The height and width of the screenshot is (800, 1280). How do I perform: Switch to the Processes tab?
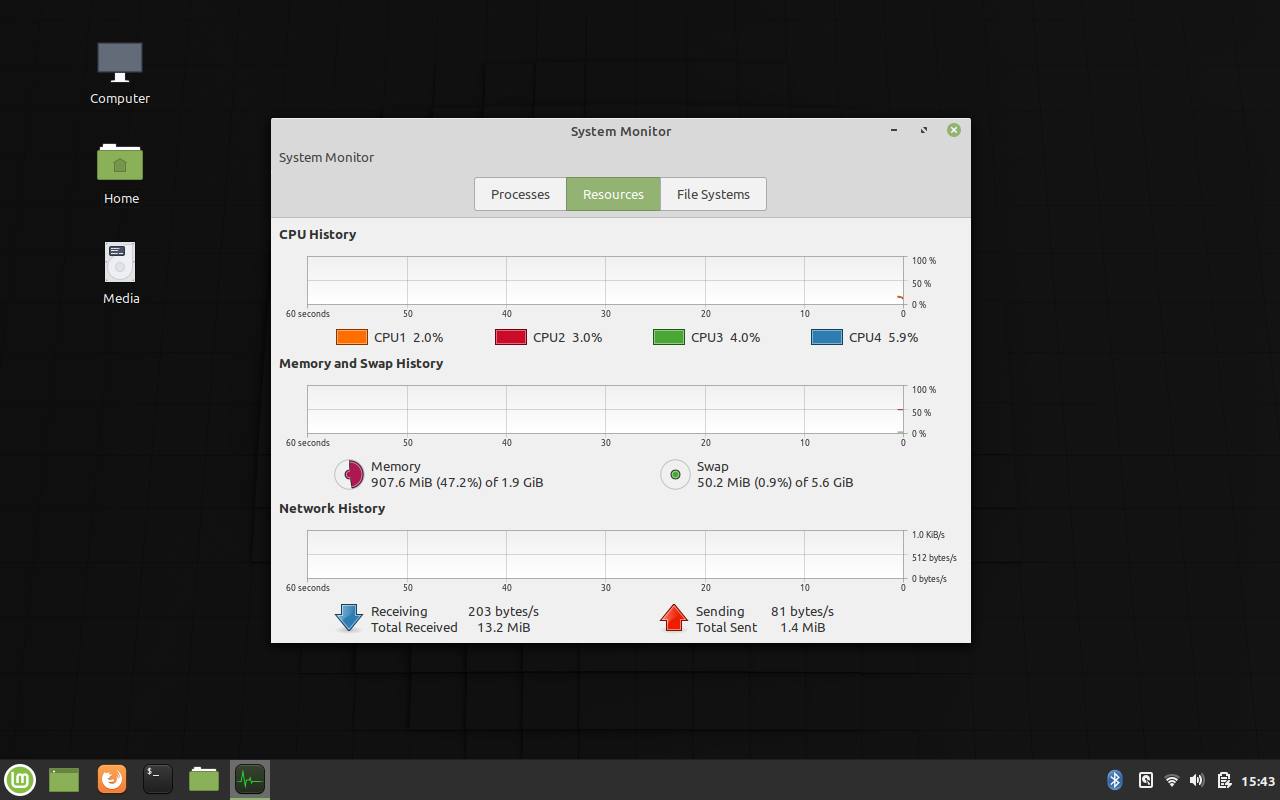[520, 194]
